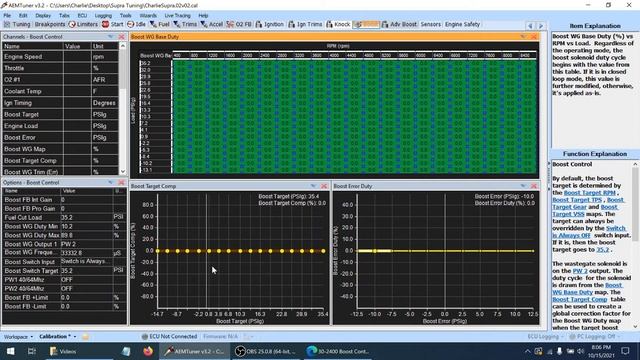Switch to the Ignition tab

pos(269,24)
